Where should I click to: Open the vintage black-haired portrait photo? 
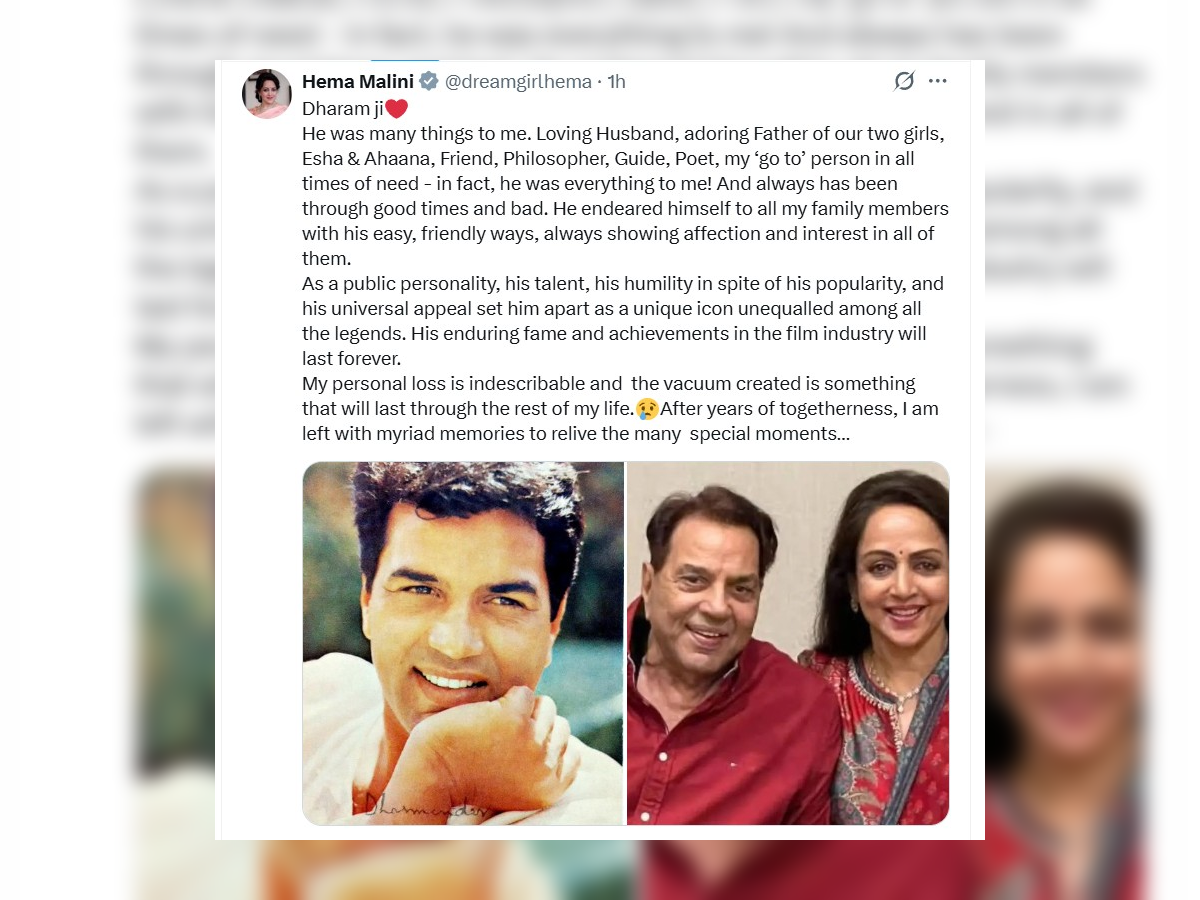463,643
